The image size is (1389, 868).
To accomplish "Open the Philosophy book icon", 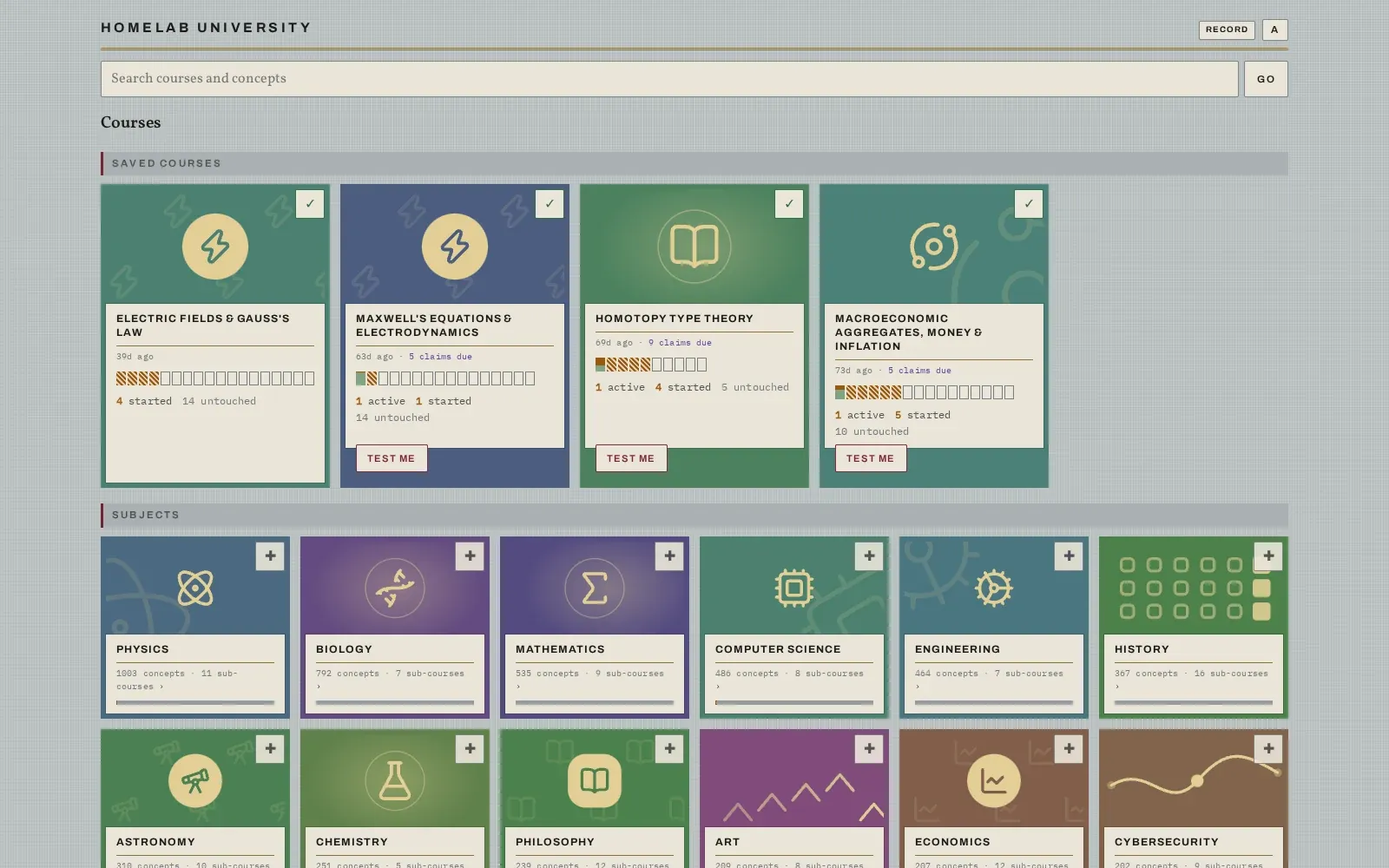I will coord(595,781).
